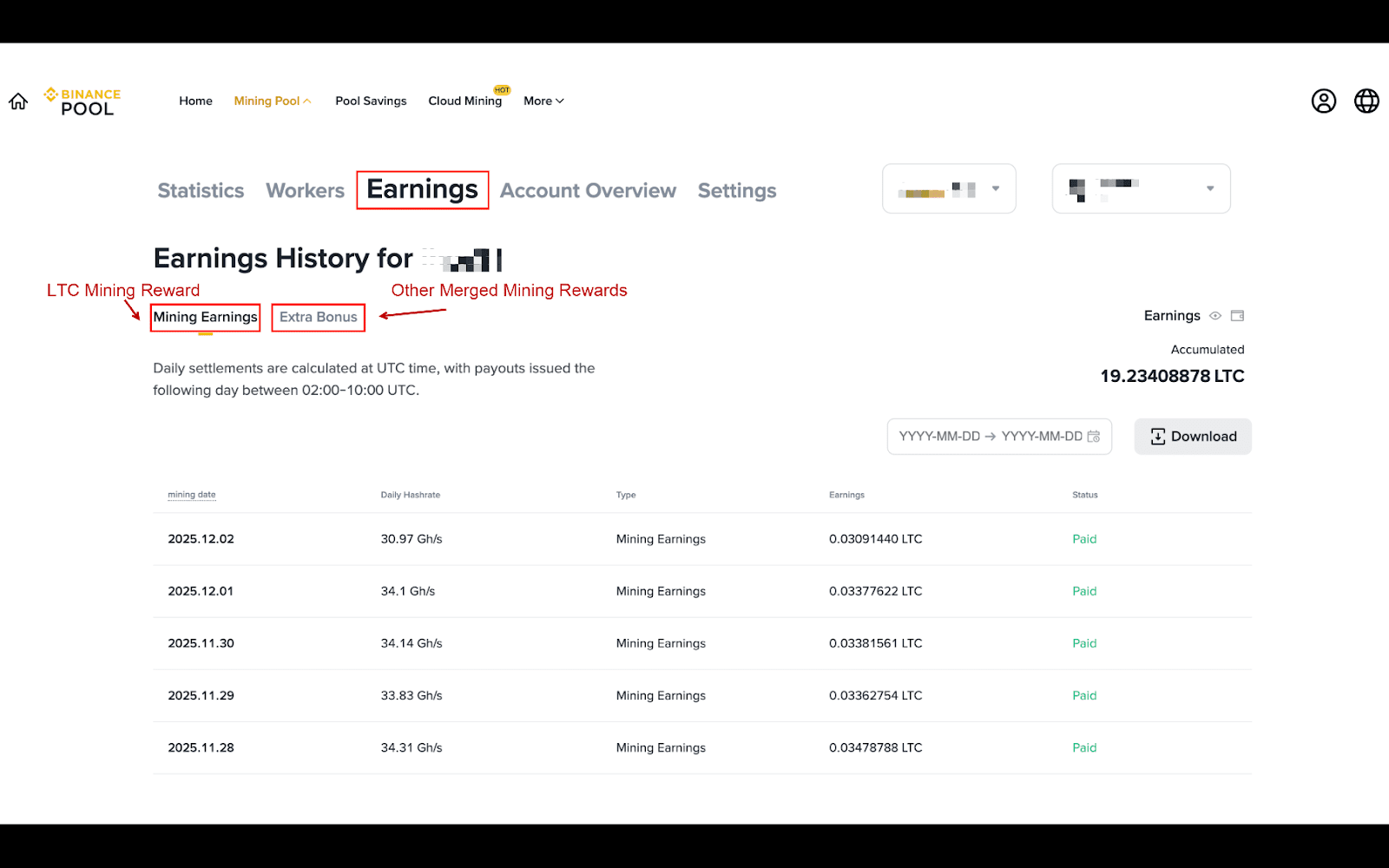
Task: Click the 34.1 Gh/s hashrate value
Action: tap(408, 591)
